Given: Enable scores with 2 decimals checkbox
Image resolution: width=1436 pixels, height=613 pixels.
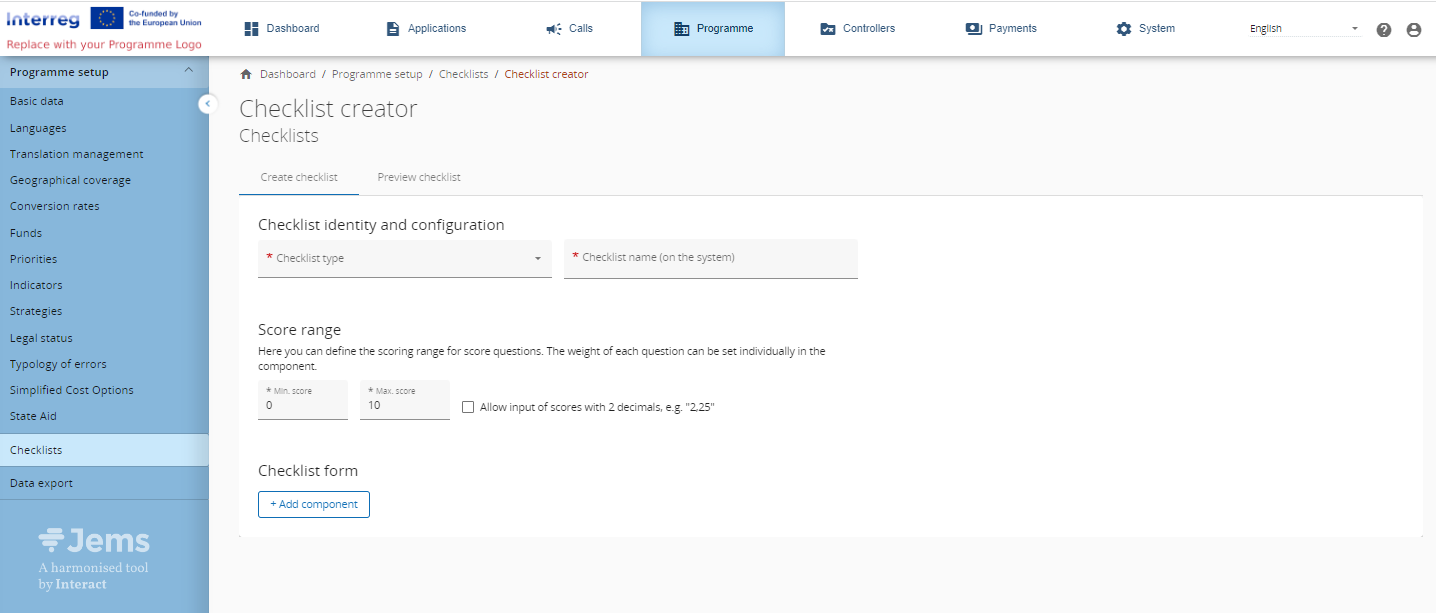Looking at the screenshot, I should 468,407.
